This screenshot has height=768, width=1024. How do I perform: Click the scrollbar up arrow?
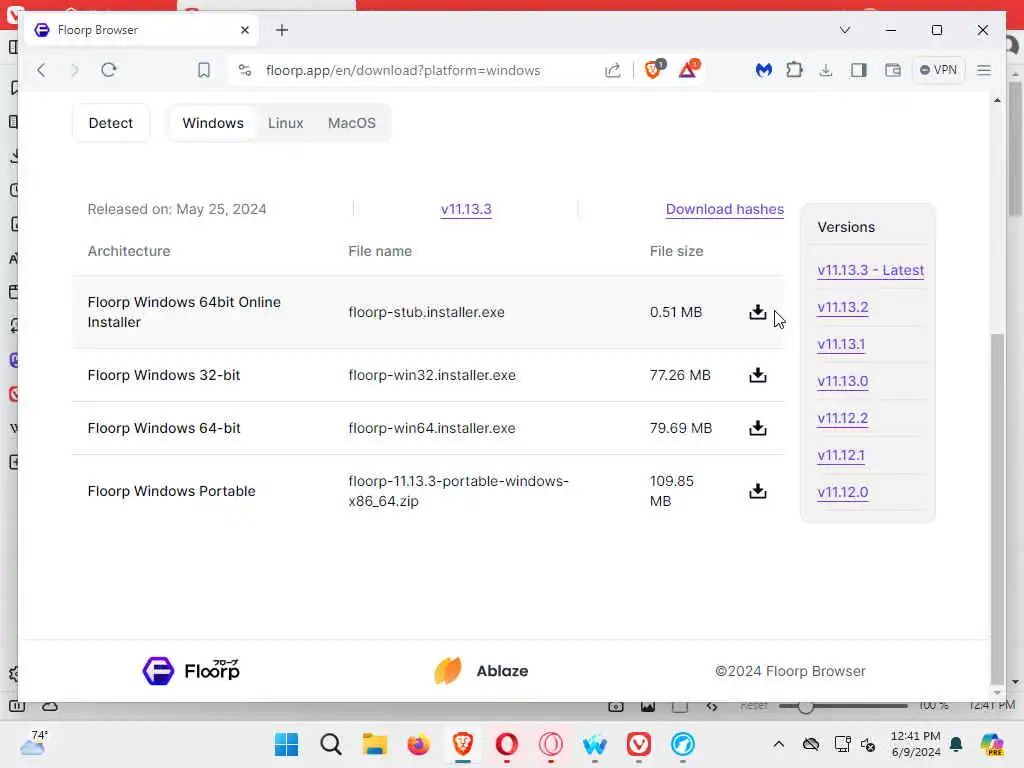(997, 100)
